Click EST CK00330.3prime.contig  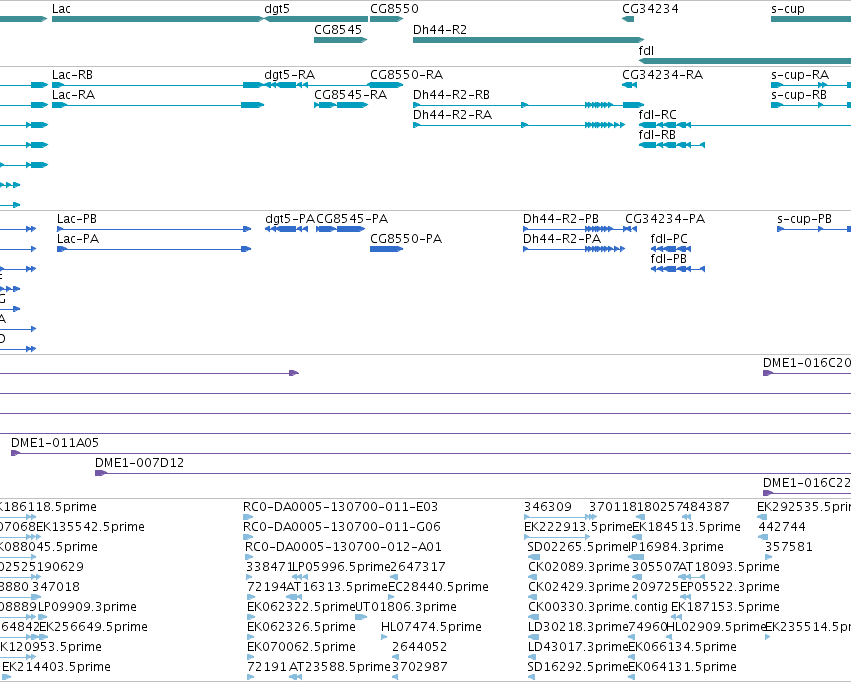pyautogui.click(x=598, y=607)
